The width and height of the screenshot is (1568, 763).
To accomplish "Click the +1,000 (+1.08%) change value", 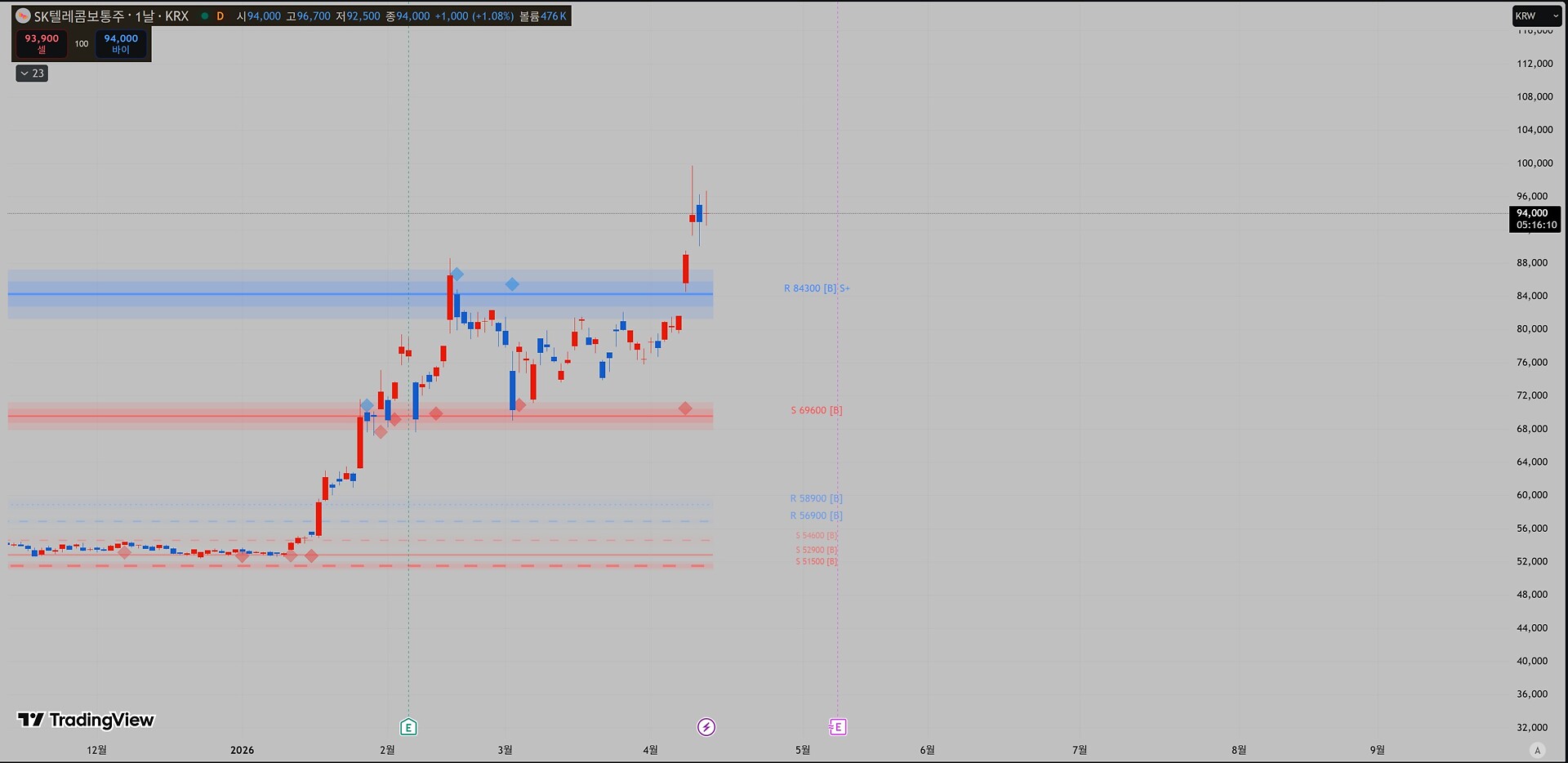I will click(474, 16).
